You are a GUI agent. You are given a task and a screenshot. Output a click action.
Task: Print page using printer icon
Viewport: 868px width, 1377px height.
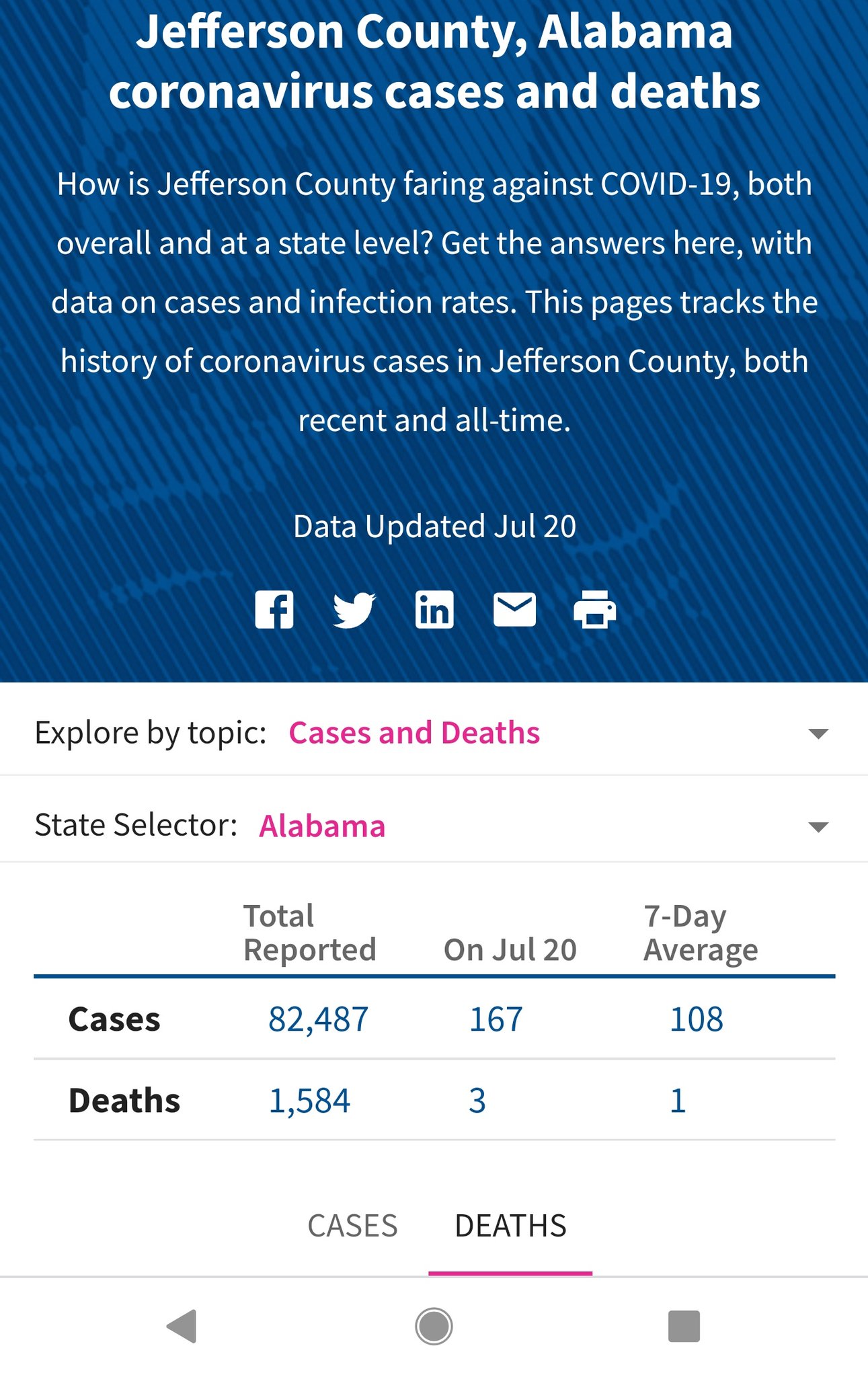coord(594,610)
